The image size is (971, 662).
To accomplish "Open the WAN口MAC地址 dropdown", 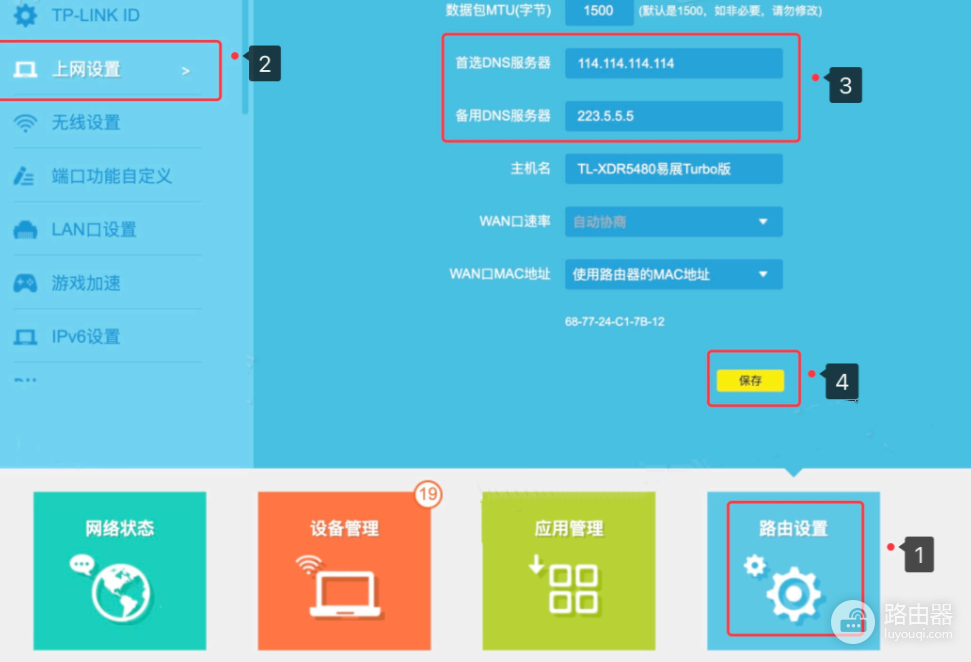I will tap(673, 274).
